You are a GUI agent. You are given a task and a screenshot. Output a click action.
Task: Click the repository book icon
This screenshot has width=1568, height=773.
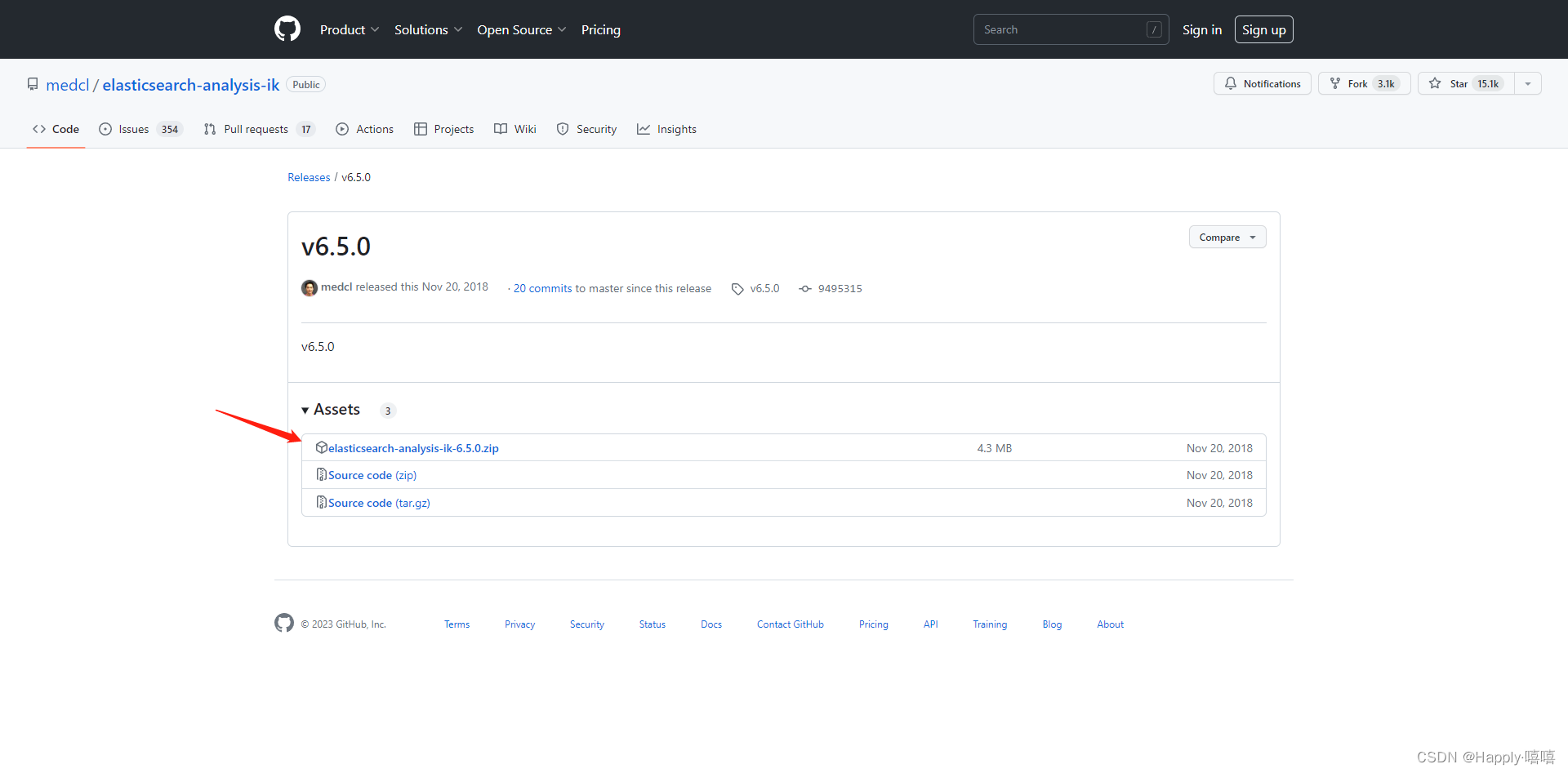click(x=33, y=84)
